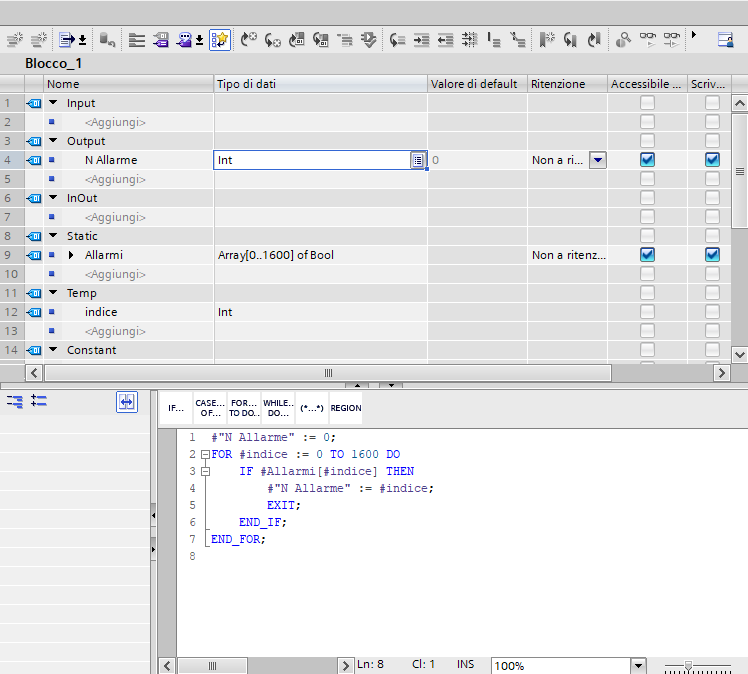Uncheck Scrivibile checkbox for Allarmi row
The height and width of the screenshot is (674, 748).
click(x=712, y=255)
